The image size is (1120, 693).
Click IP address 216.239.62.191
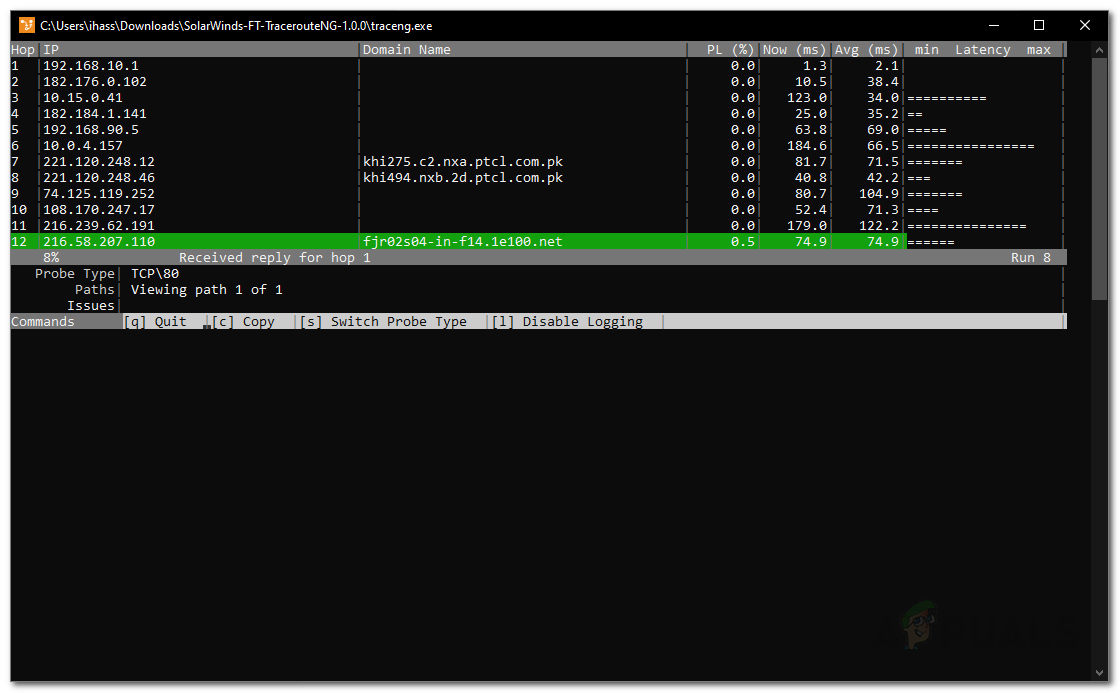(99, 226)
